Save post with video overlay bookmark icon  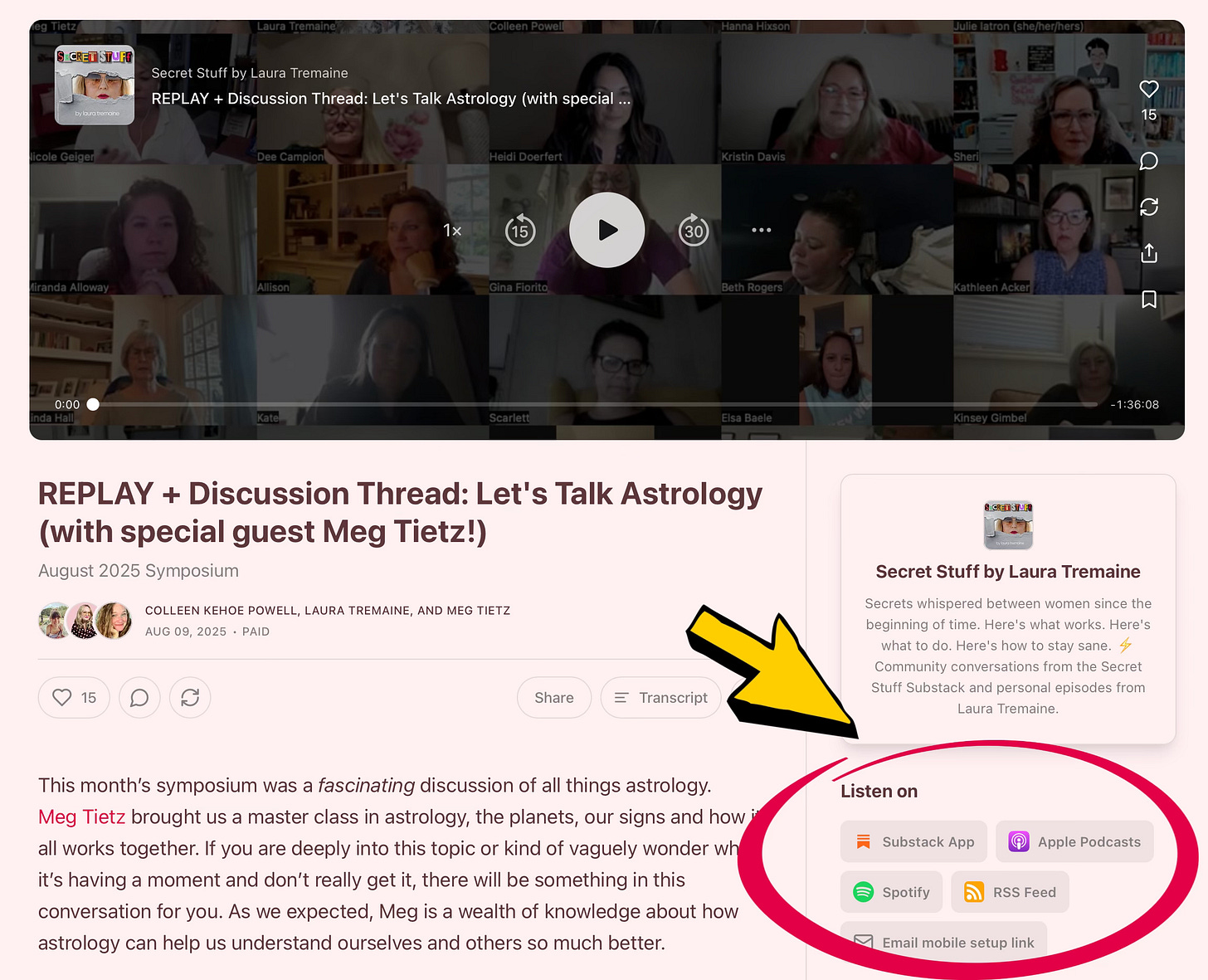[1149, 300]
